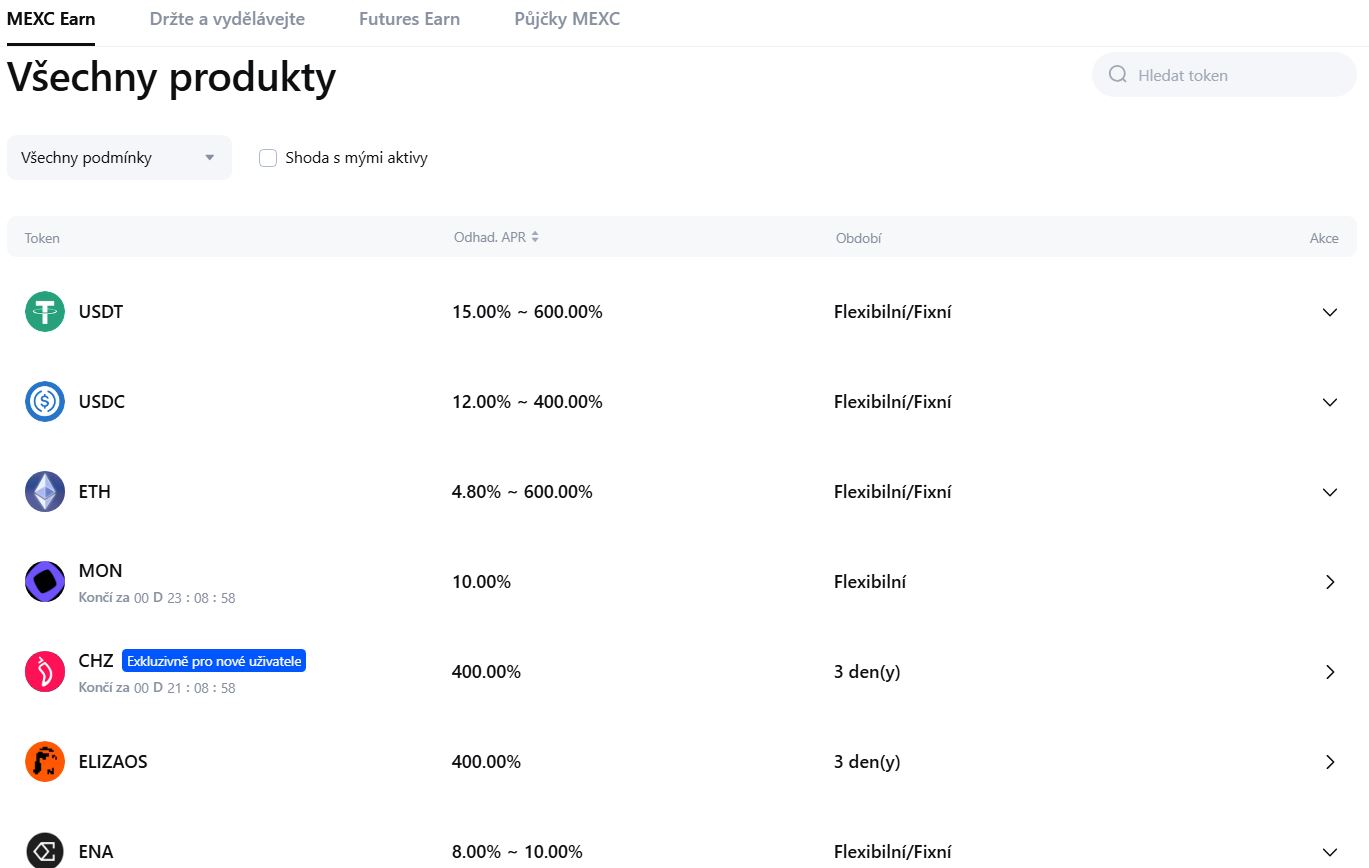The height and width of the screenshot is (868, 1369).
Task: Click the CHZ Chiliz token icon
Action: [x=45, y=672]
